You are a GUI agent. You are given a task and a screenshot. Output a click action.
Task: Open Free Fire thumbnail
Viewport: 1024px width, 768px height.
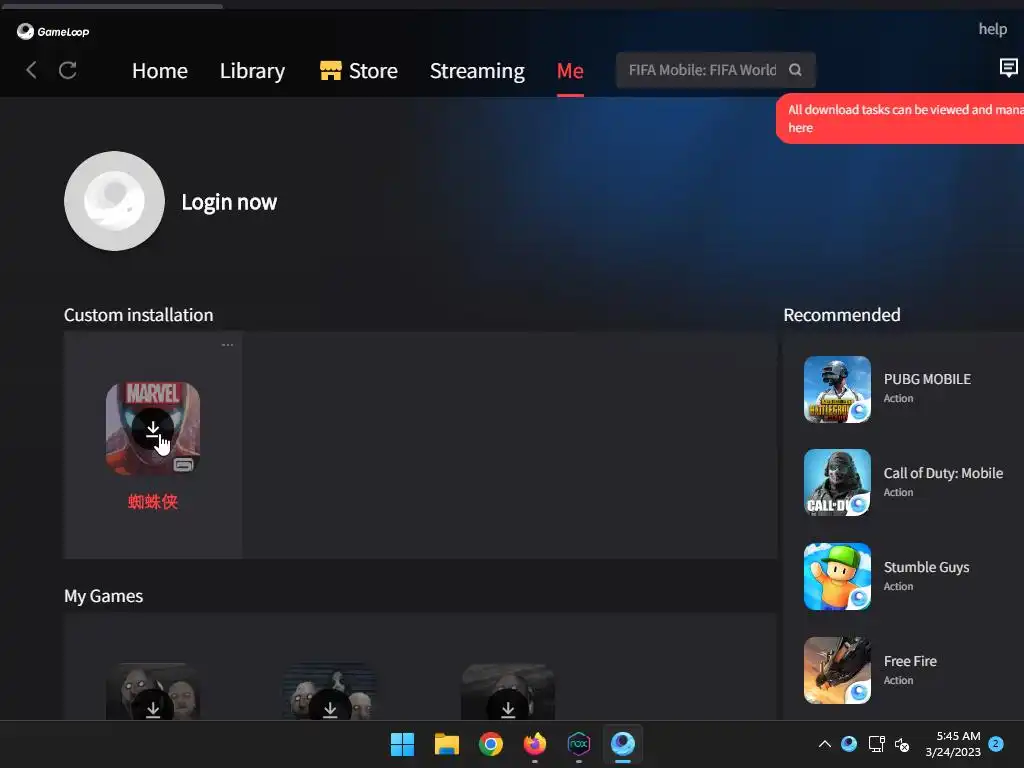click(837, 671)
